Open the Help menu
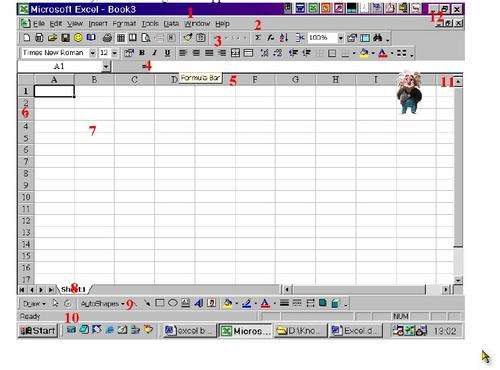Viewport: 500px width, 370px height. tap(222, 24)
